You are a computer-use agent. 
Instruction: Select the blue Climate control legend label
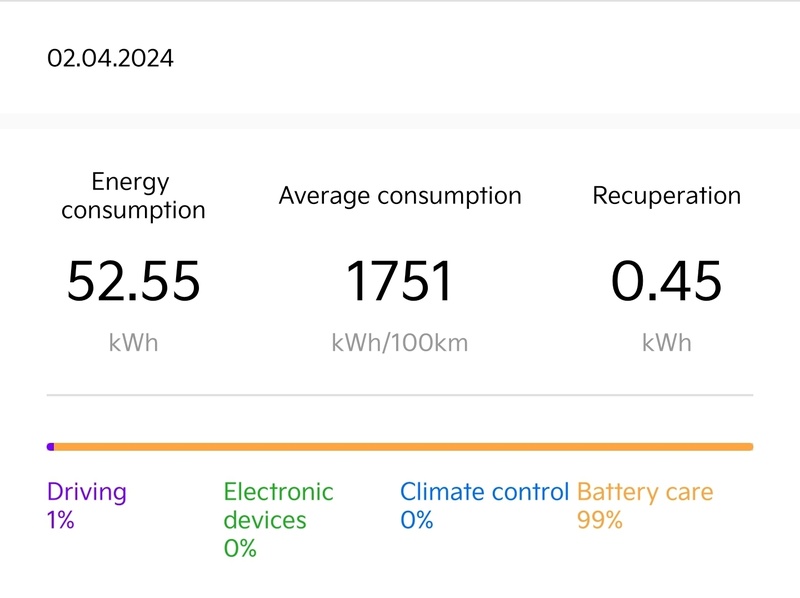[484, 492]
